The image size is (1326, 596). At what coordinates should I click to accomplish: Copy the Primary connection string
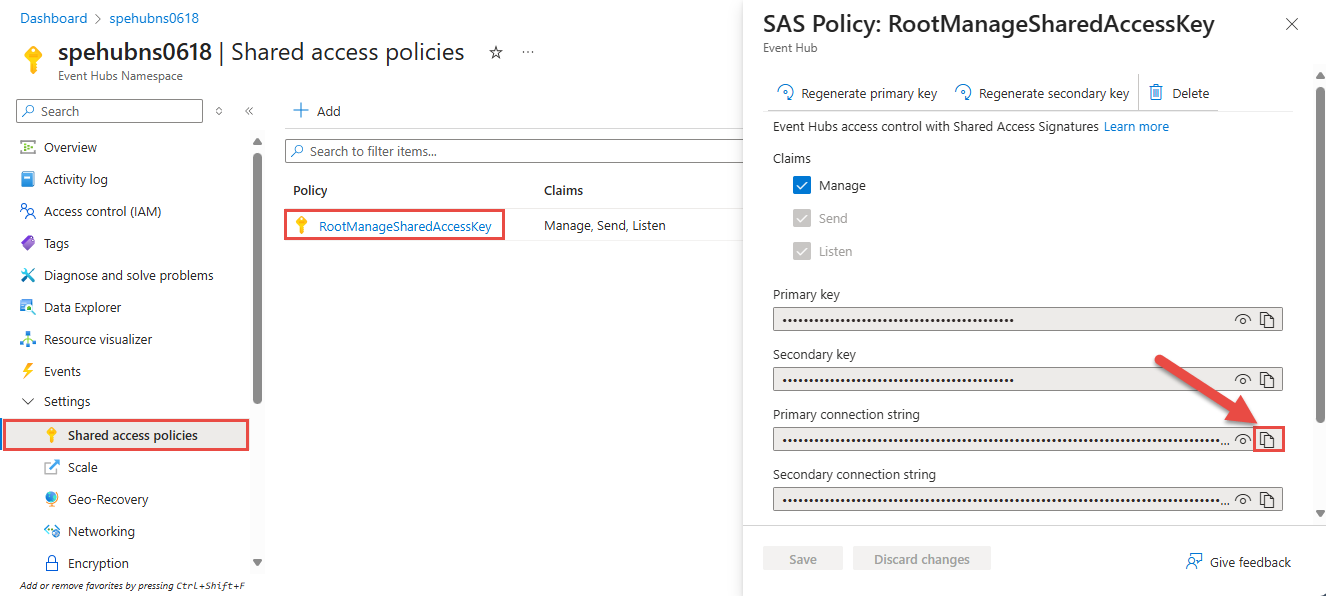(1267, 440)
